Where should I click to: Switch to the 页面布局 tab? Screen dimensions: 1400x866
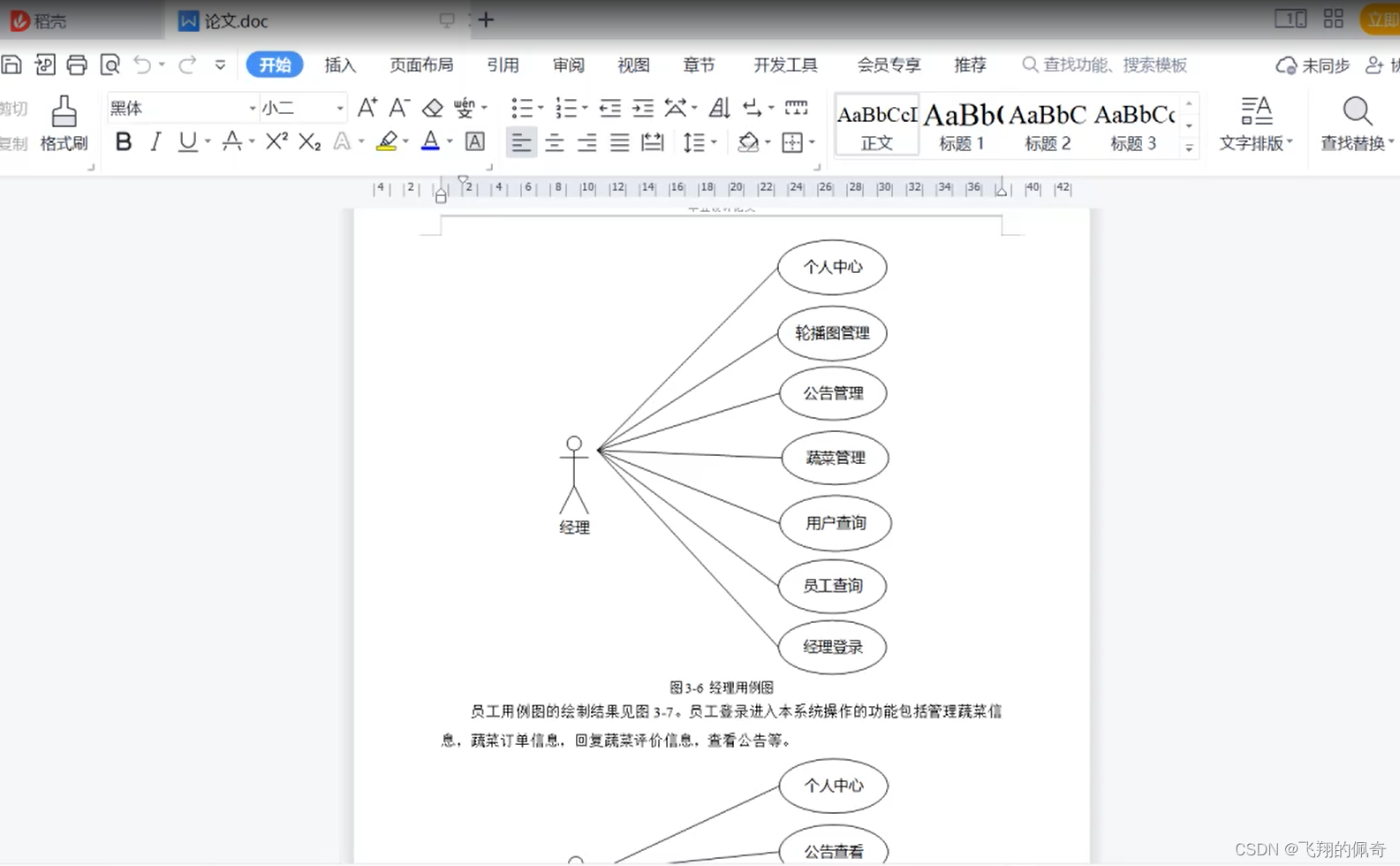421,65
